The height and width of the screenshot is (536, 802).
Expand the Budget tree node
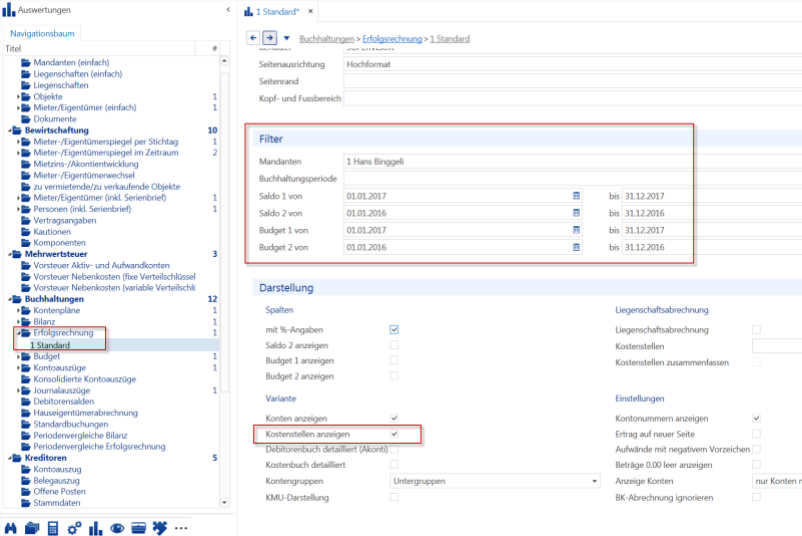point(18,356)
